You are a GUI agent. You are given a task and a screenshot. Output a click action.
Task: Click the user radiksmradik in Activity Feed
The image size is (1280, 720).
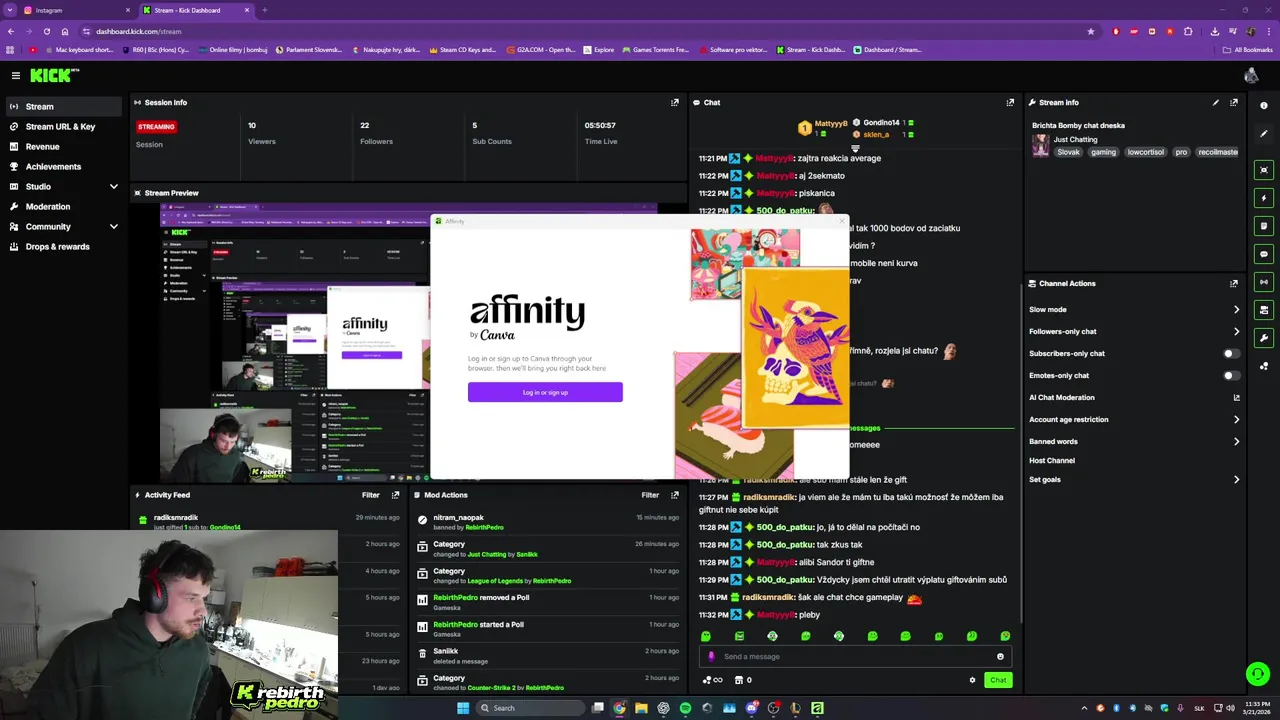(x=176, y=517)
